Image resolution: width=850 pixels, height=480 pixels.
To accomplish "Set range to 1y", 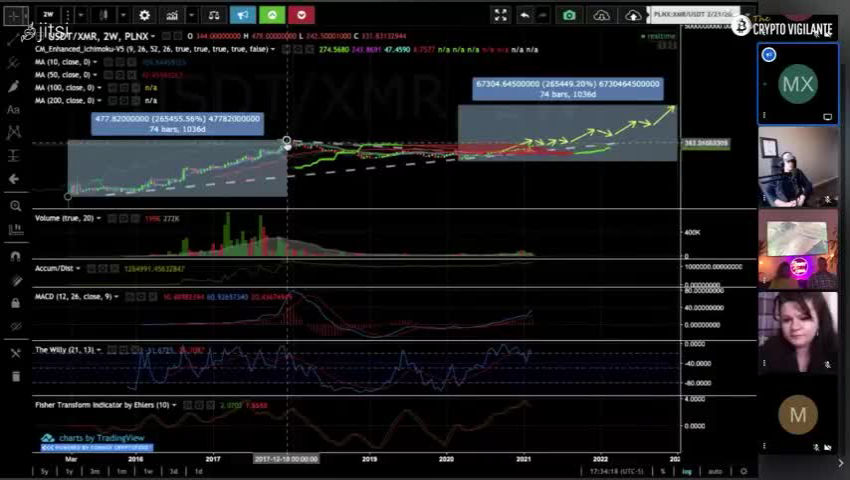I will (x=69, y=471).
